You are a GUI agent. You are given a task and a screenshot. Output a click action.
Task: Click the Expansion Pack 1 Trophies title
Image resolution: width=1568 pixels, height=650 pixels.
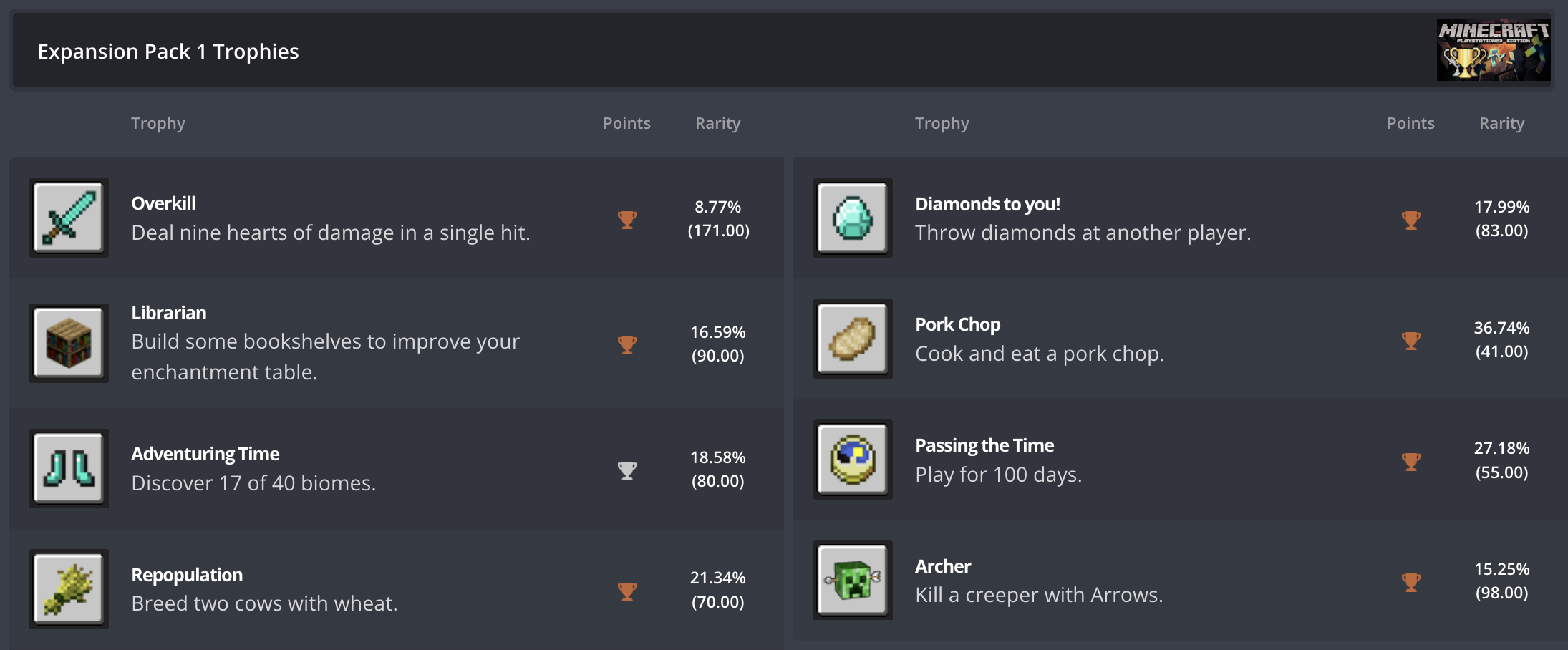(168, 51)
